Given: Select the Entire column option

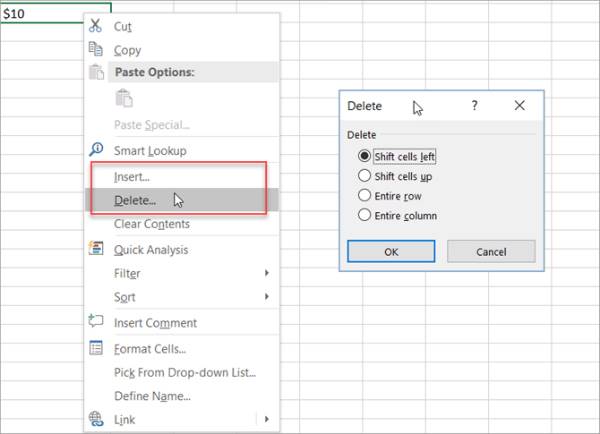Looking at the screenshot, I should [x=397, y=215].
